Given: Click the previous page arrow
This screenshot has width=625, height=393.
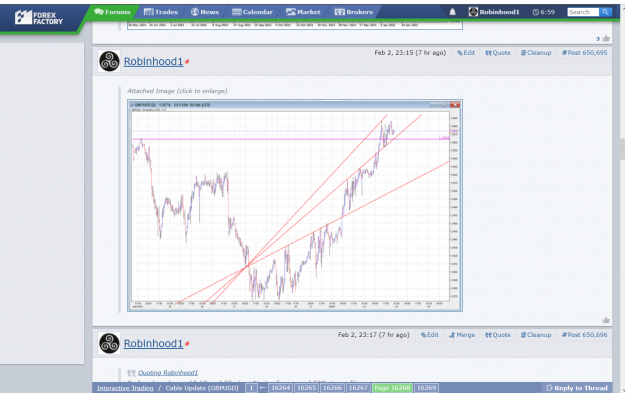Looking at the screenshot, I should pos(263,388).
